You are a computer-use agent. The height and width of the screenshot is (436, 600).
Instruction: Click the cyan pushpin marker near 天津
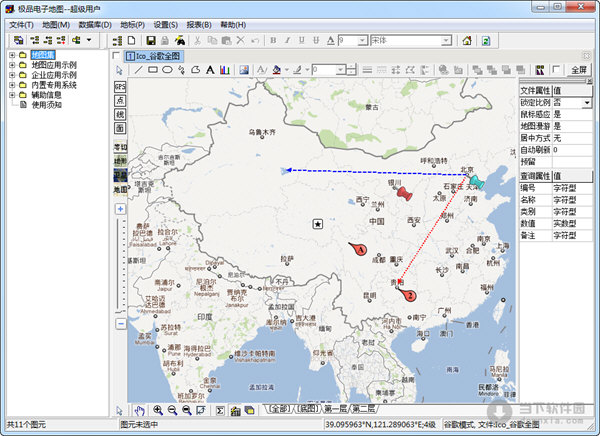(x=477, y=181)
